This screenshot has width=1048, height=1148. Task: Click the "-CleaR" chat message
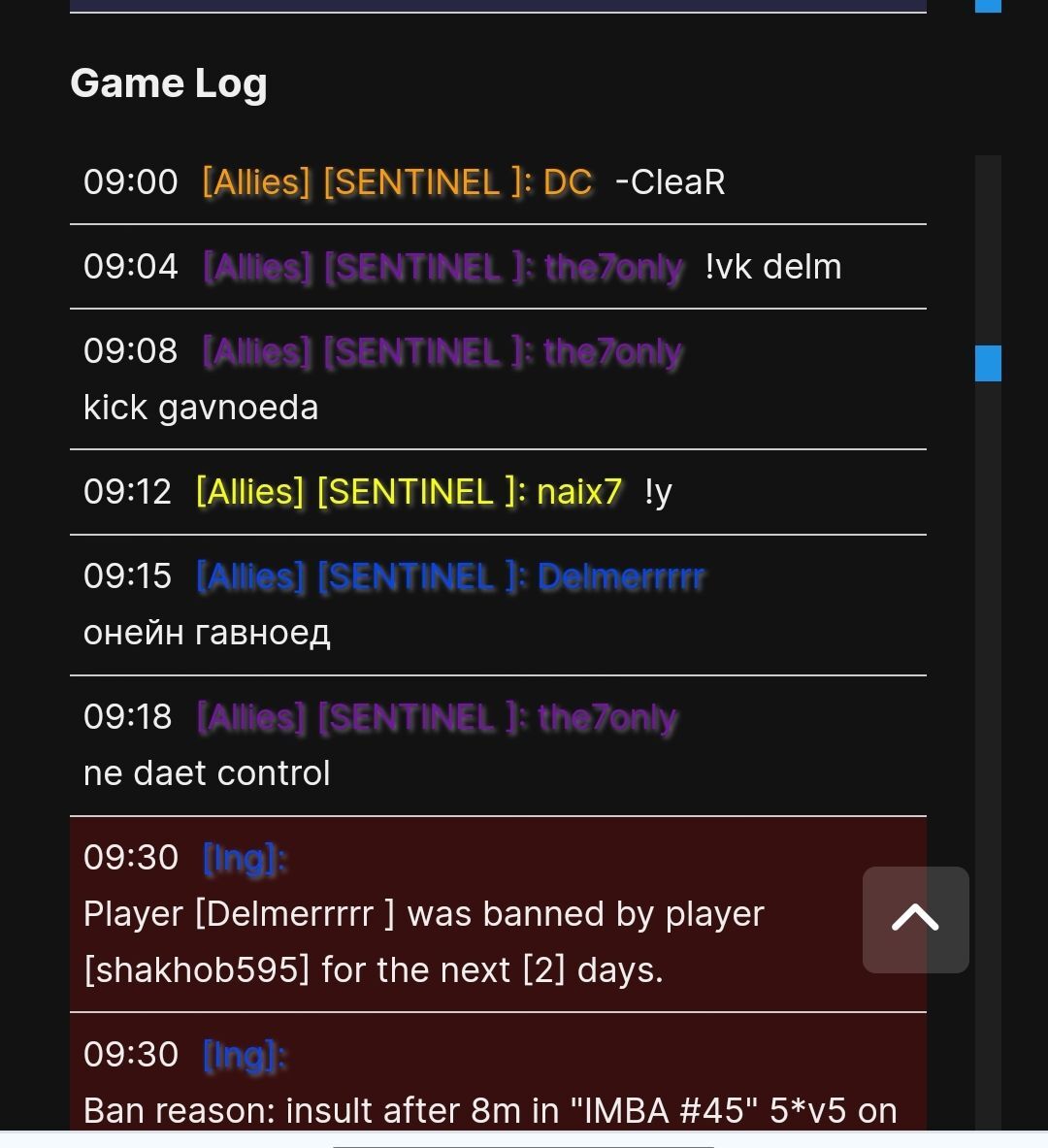click(x=670, y=182)
